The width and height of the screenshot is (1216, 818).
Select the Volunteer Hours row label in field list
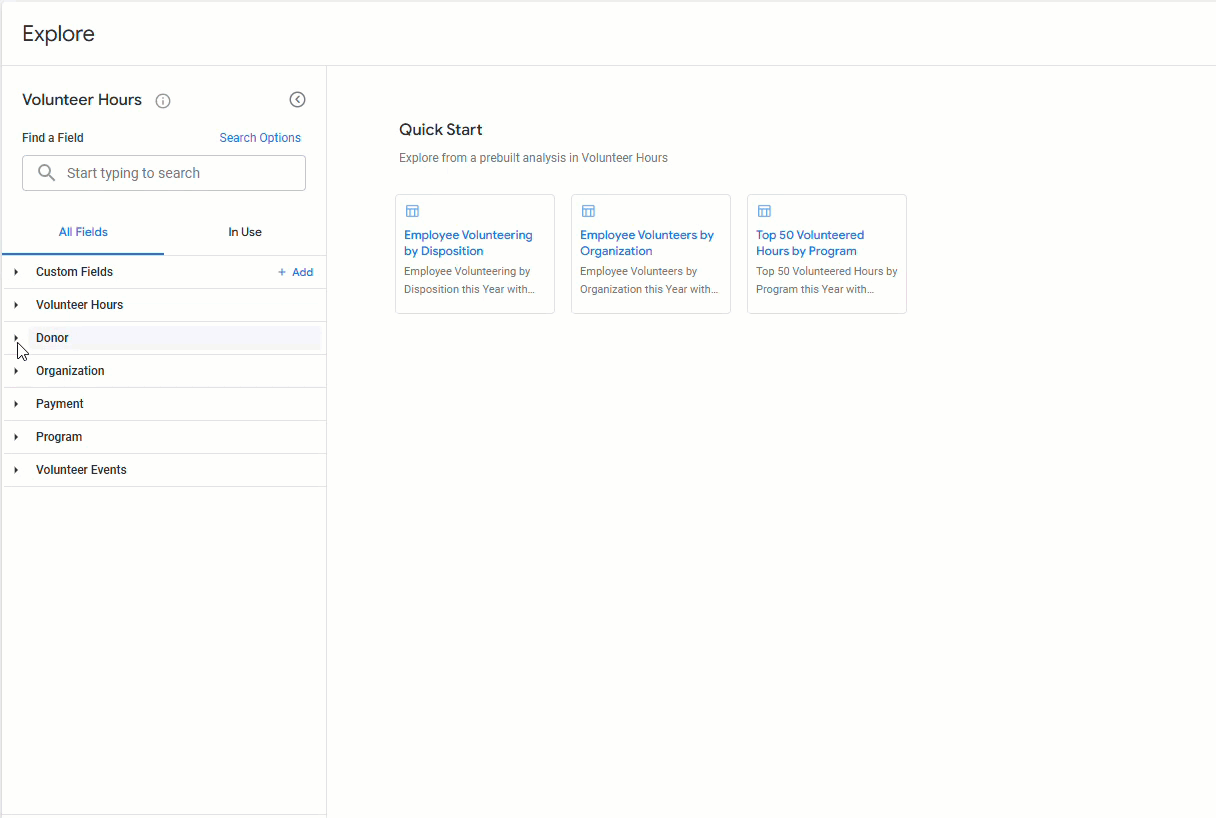click(80, 305)
